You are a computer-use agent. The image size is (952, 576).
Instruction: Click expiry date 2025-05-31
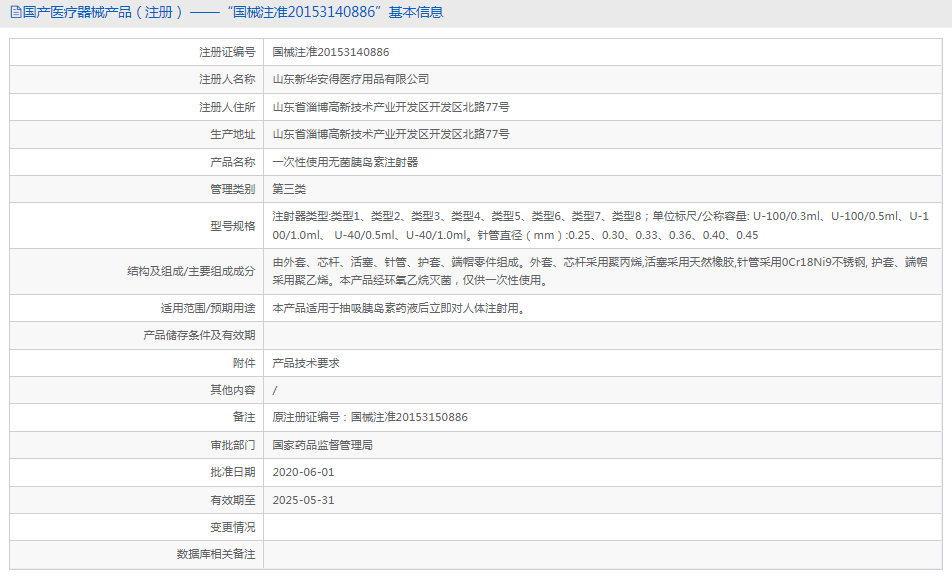(x=304, y=500)
